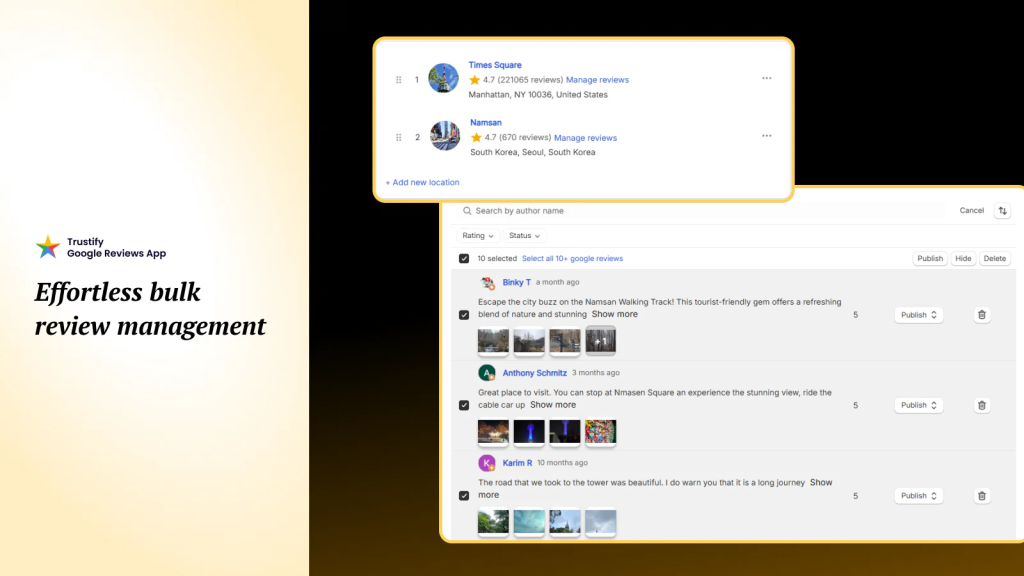
Task: Open the three-dot menu for Times Square
Action: pos(767,78)
